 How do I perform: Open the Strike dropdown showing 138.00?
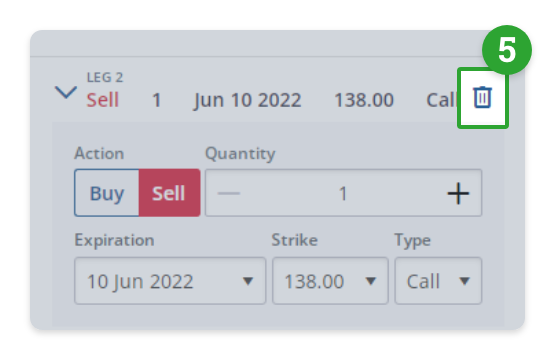pyautogui.click(x=330, y=281)
